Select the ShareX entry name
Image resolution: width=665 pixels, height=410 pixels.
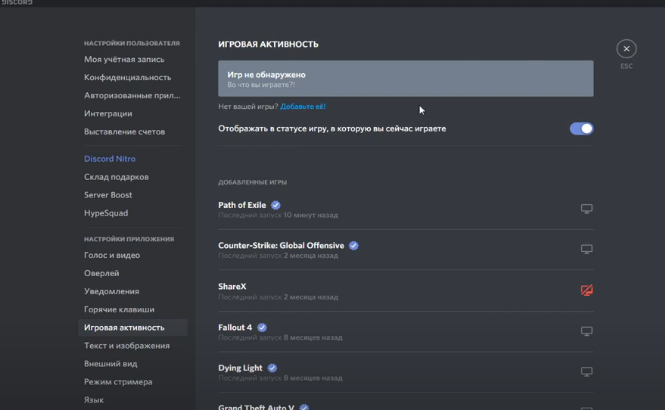click(x=232, y=287)
